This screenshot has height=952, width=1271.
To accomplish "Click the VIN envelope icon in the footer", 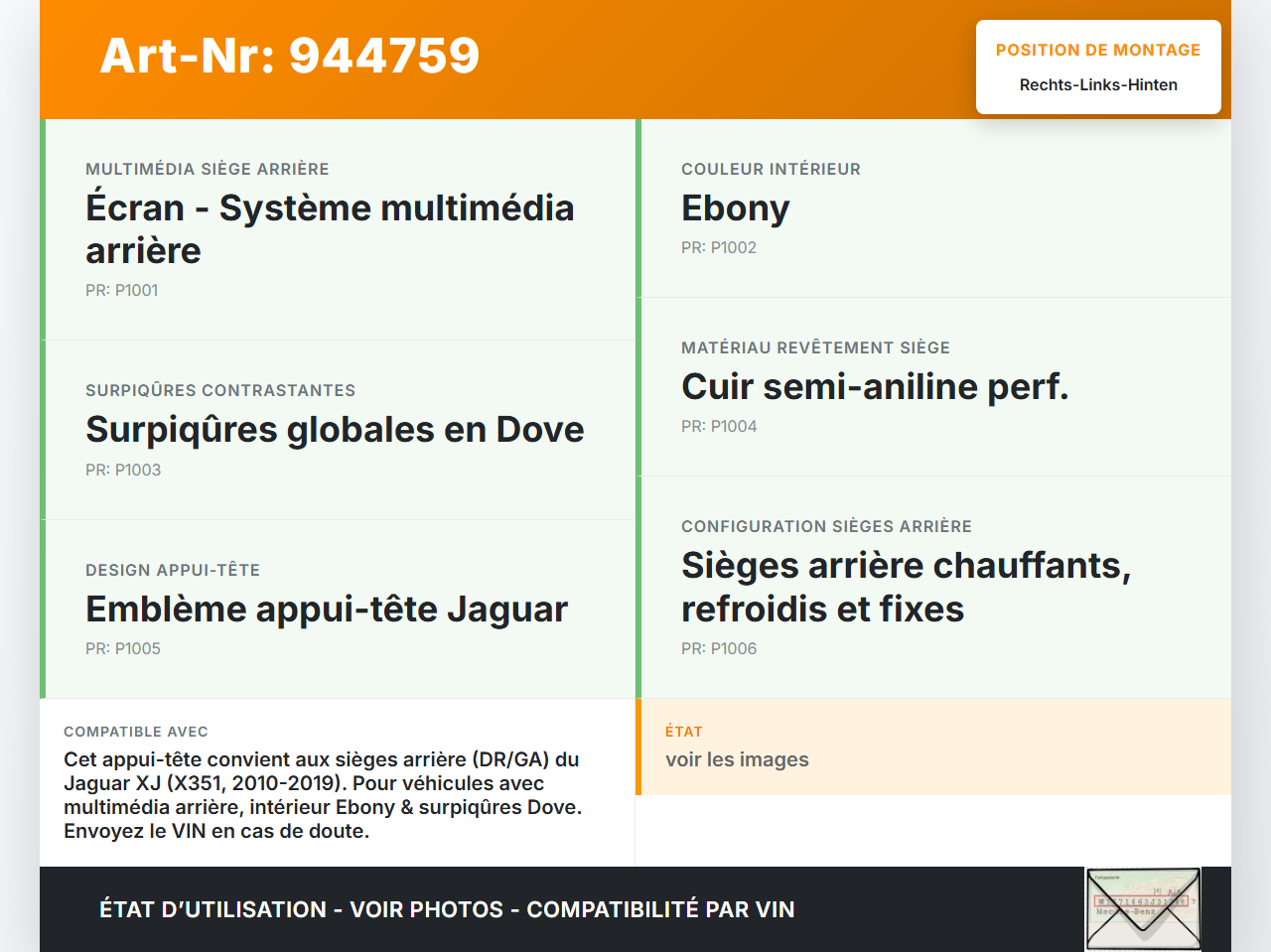I will click(1143, 908).
